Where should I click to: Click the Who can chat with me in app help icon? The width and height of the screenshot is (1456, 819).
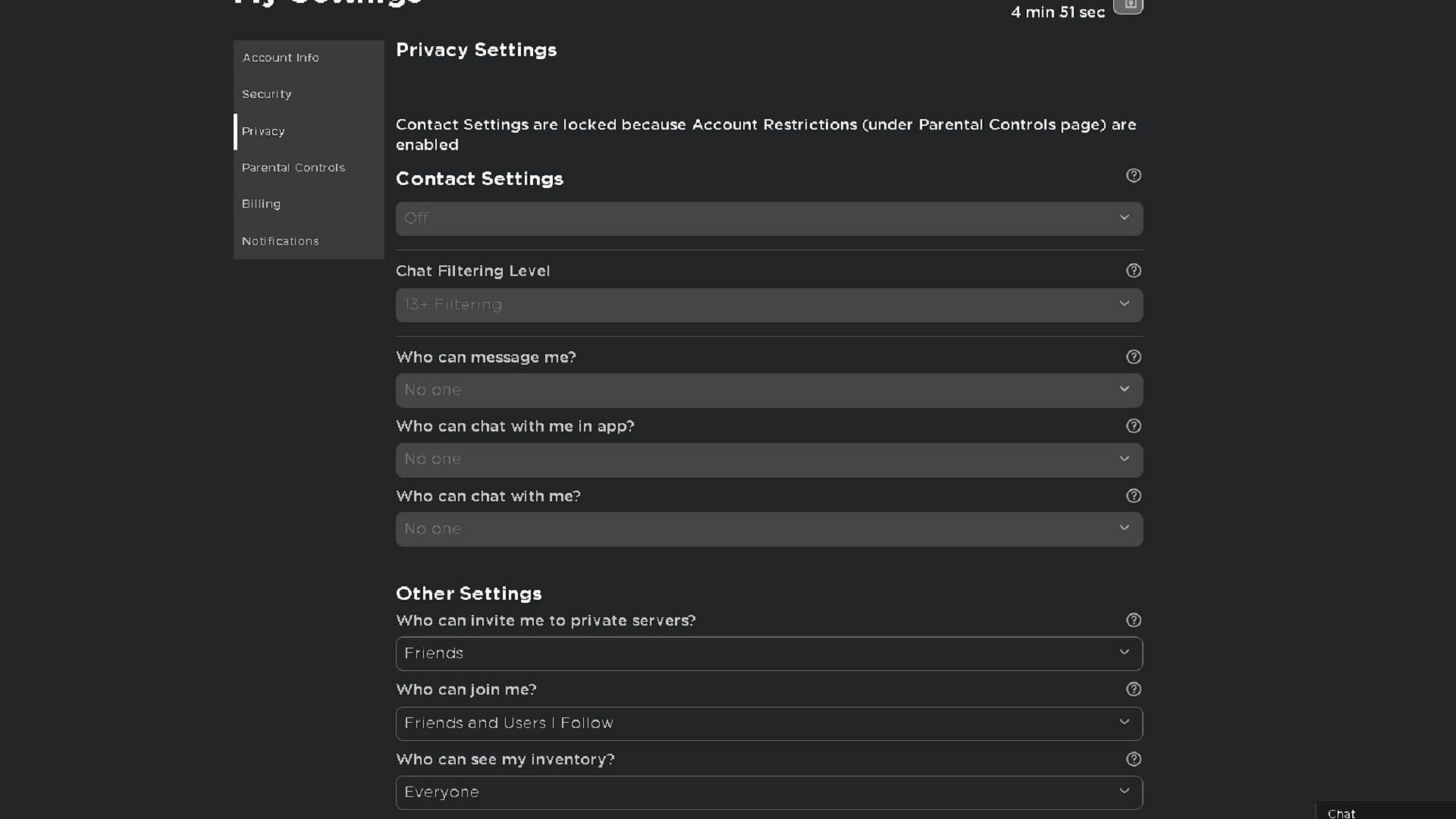coord(1133,426)
